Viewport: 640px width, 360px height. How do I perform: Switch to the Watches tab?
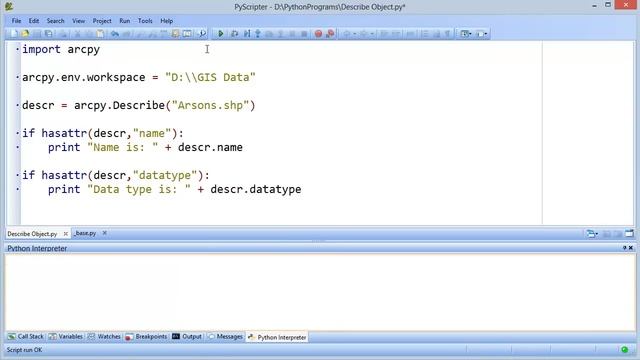point(104,337)
